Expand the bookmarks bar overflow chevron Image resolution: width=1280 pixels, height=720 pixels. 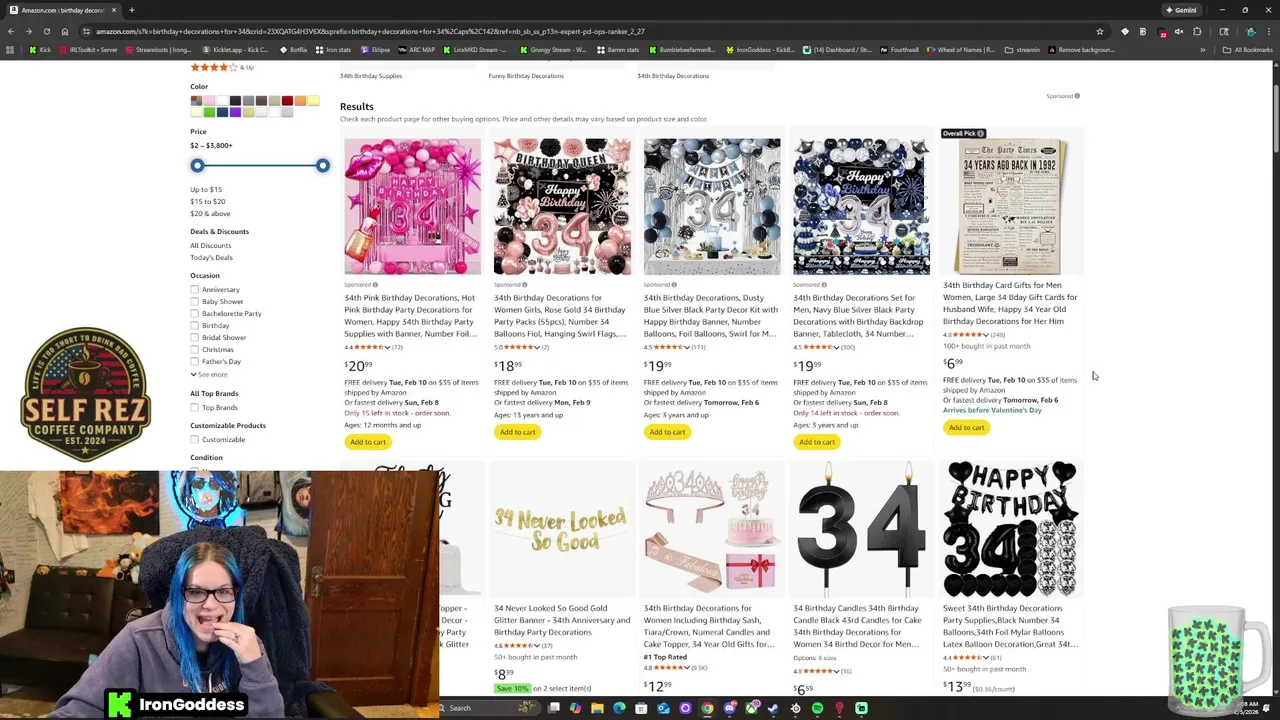click(1203, 49)
